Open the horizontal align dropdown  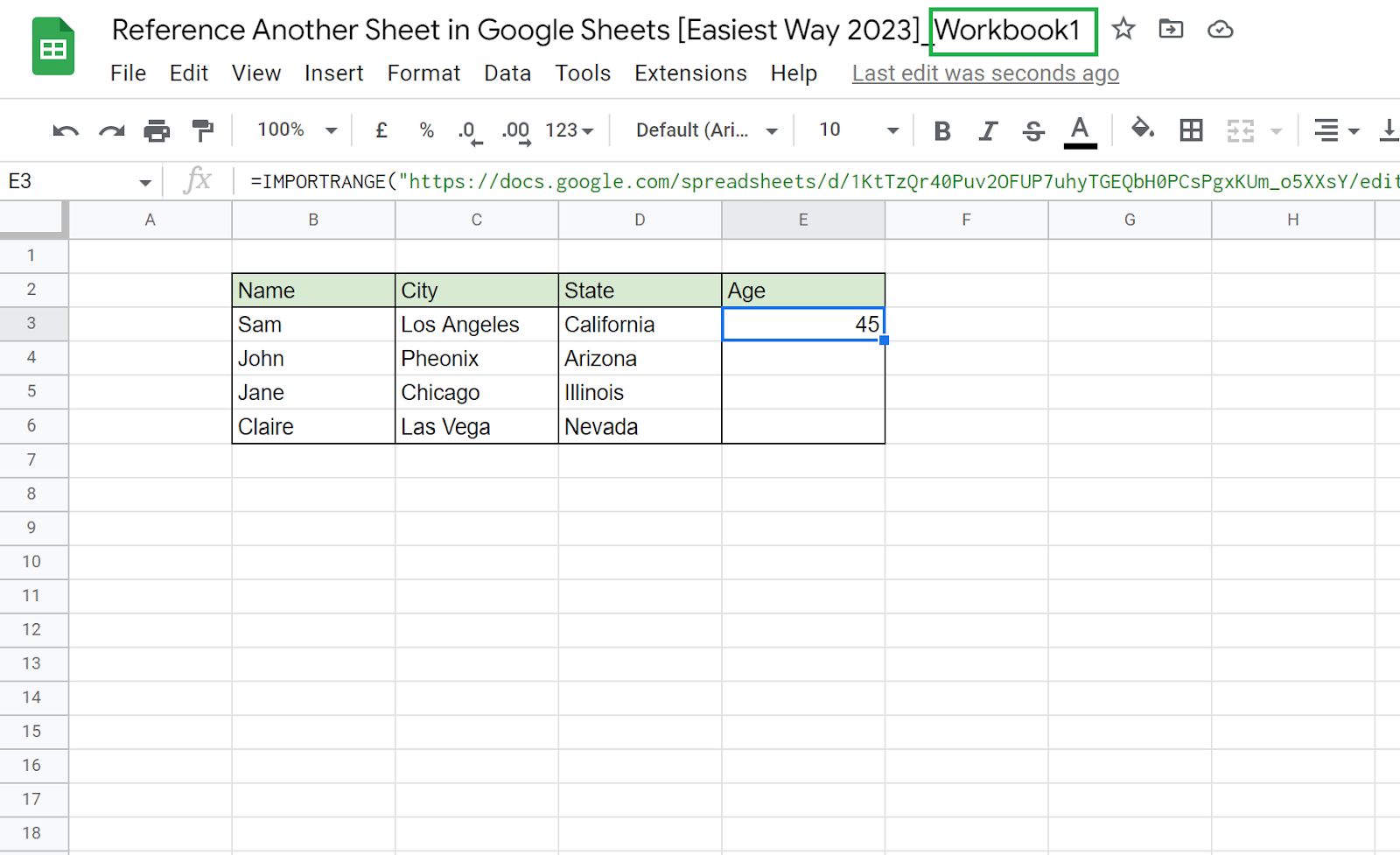pos(1337,130)
